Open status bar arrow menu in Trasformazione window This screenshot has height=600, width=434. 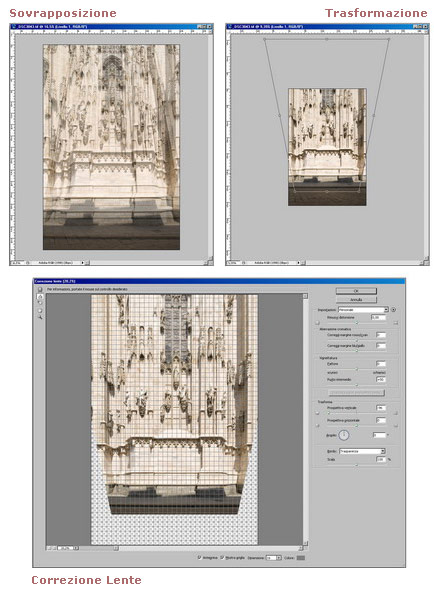click(x=299, y=263)
